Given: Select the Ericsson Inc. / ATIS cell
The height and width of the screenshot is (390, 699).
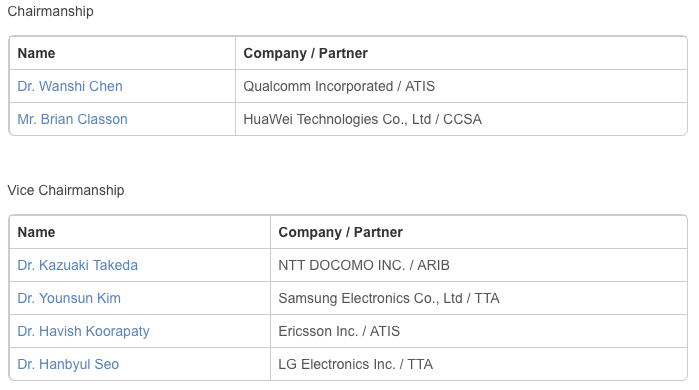Looking at the screenshot, I should coord(479,331).
